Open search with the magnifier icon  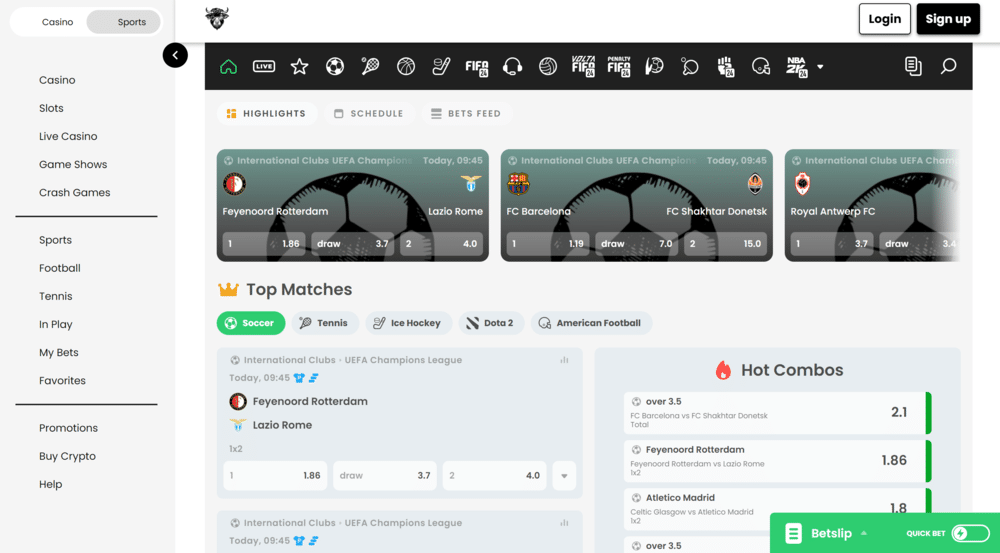click(x=948, y=66)
